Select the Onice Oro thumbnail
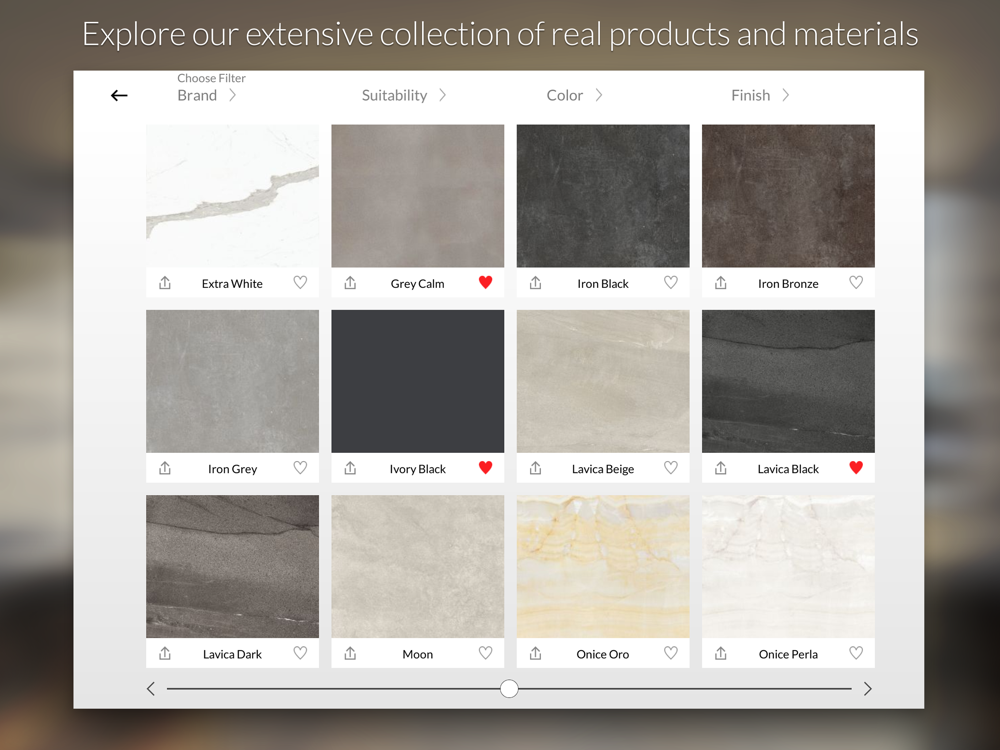Image resolution: width=1000 pixels, height=750 pixels. coord(603,566)
